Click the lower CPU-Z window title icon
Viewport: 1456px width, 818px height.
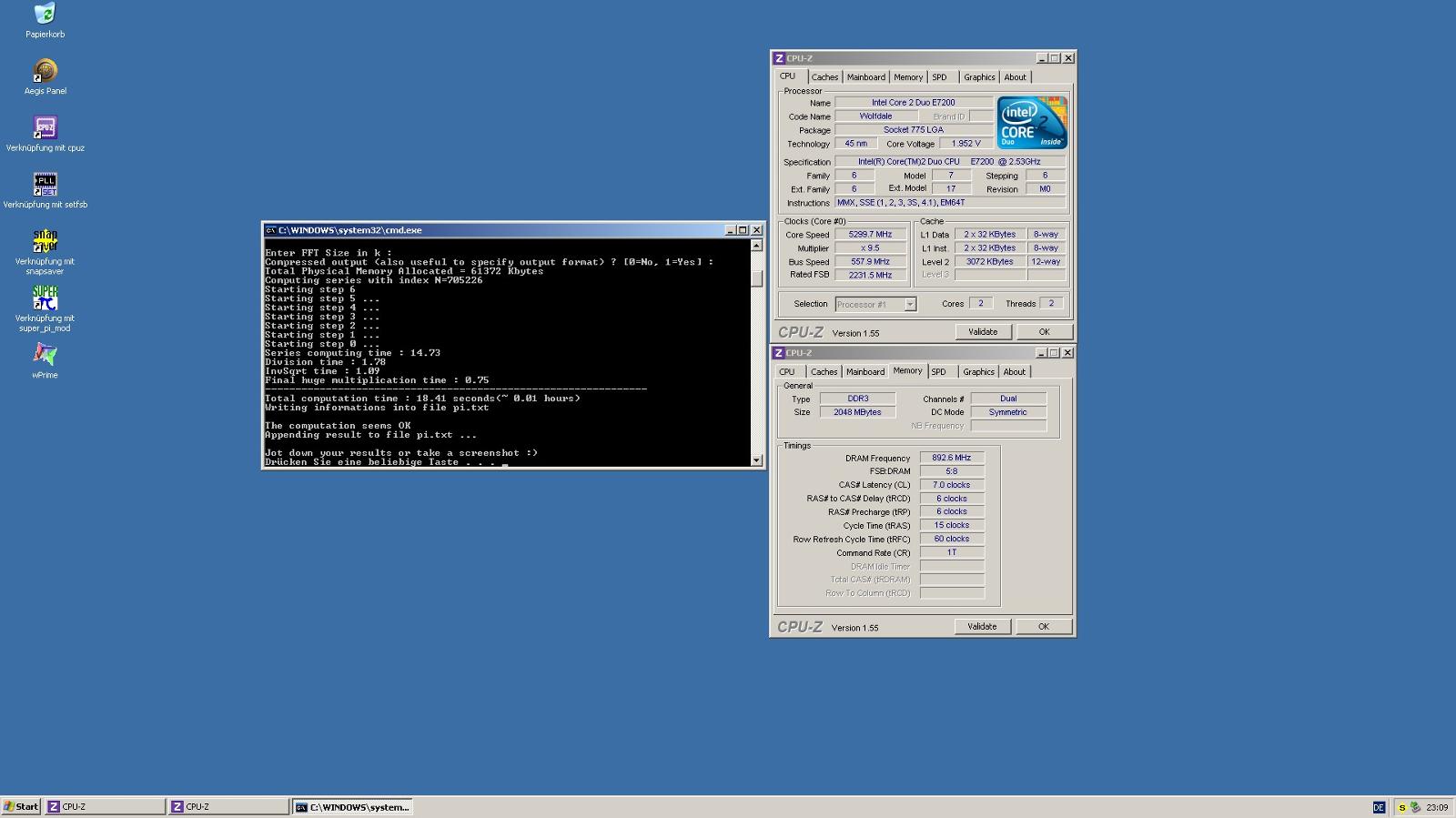[779, 353]
